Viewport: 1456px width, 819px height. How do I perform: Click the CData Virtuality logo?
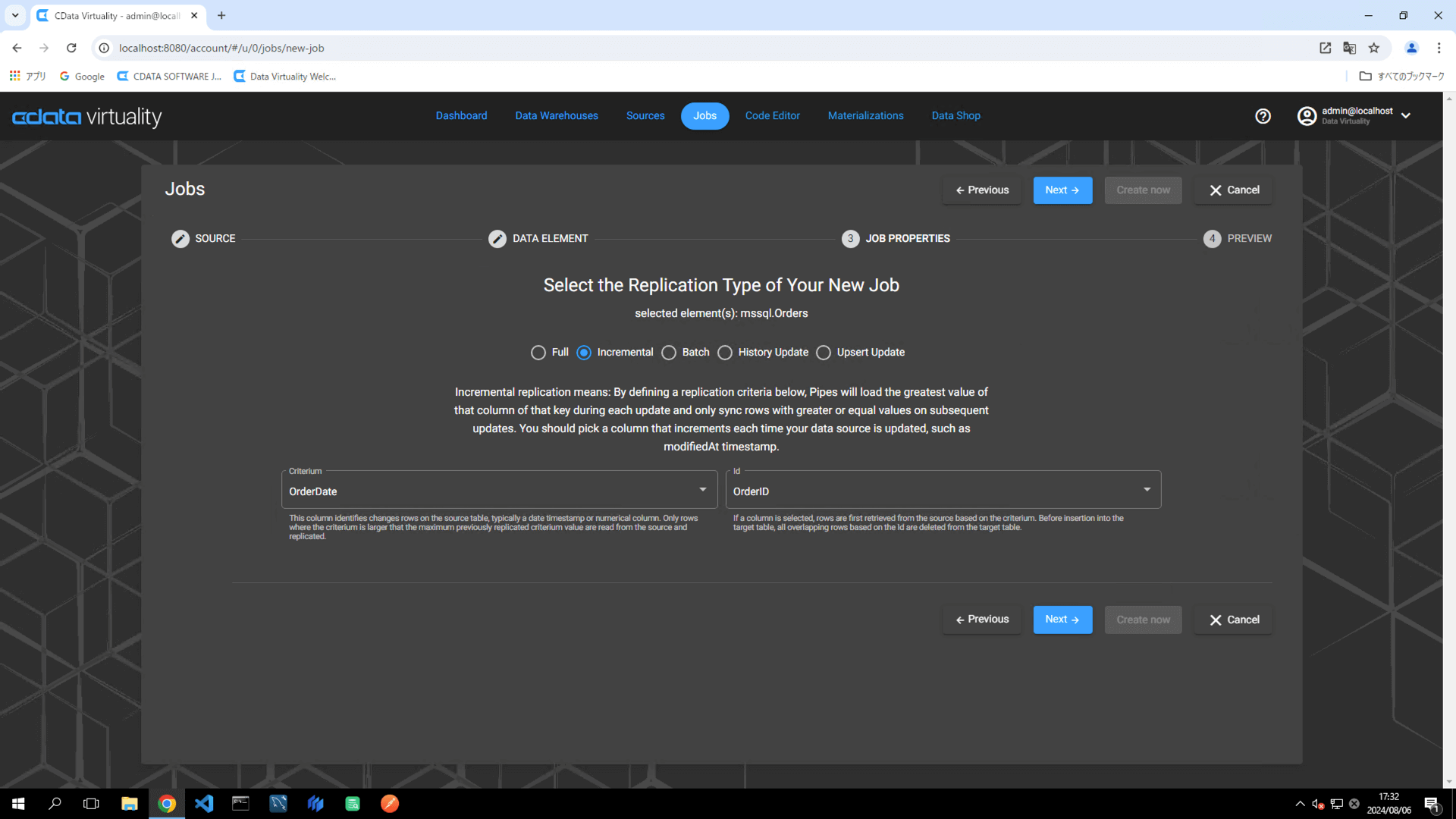87,117
